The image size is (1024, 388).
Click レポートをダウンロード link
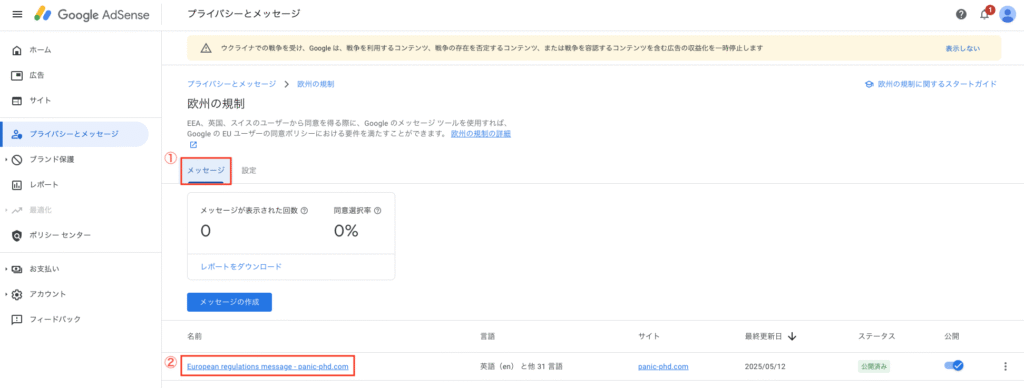241,267
